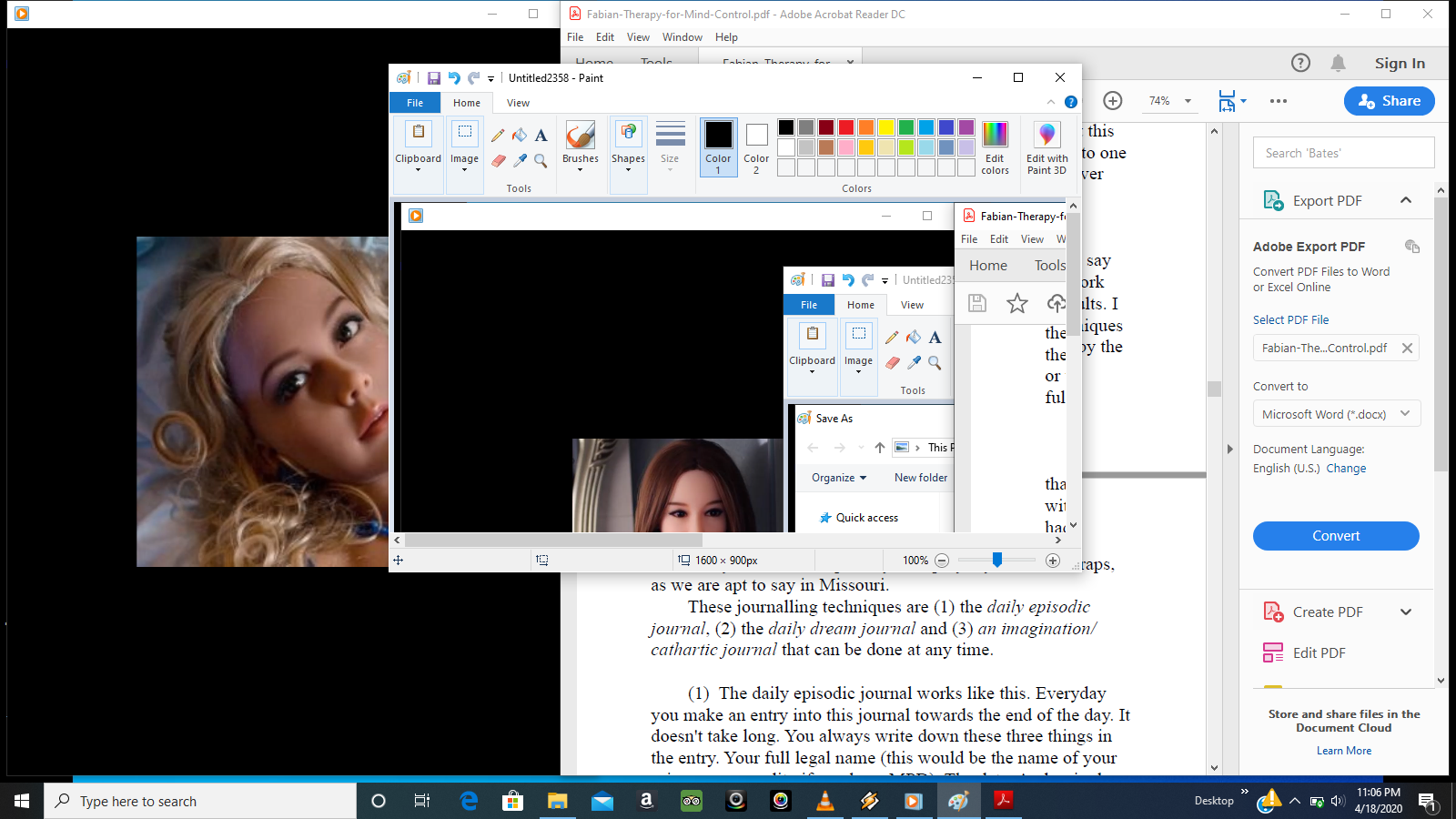The width and height of the screenshot is (1456, 819).
Task: Click the Edit PDF tool icon
Action: 1273,652
